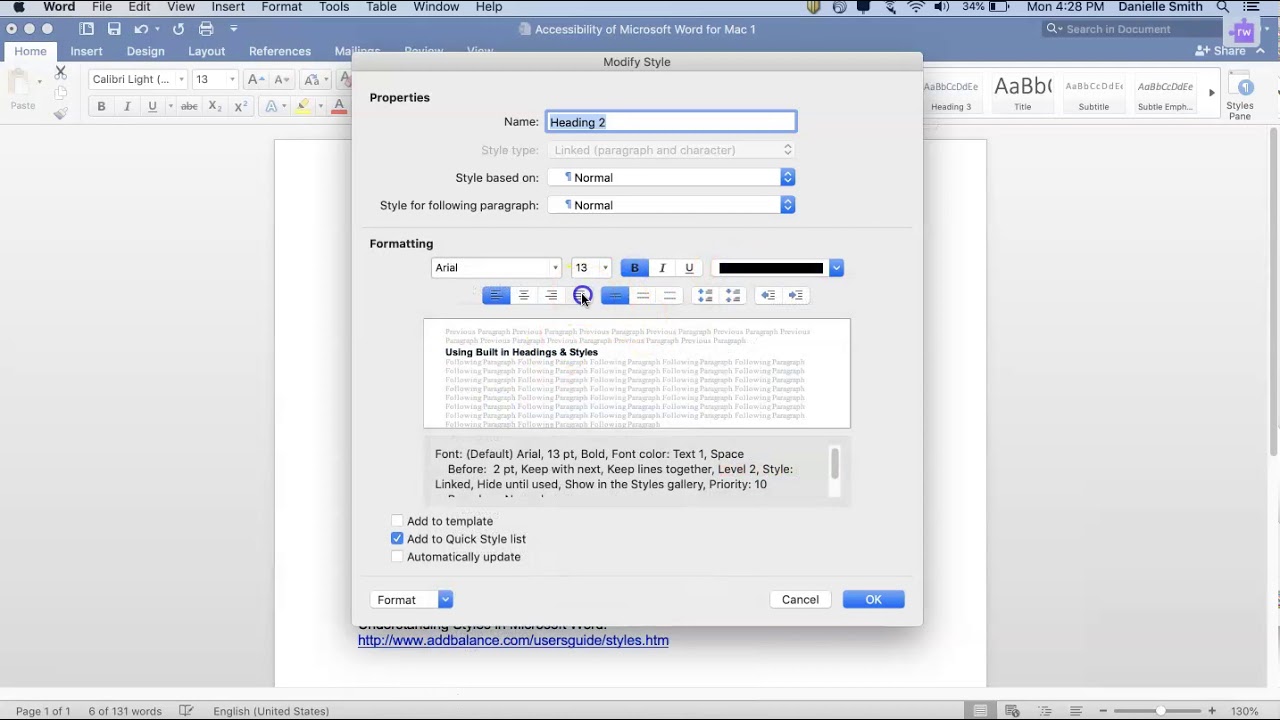This screenshot has height=720, width=1280.
Task: Click the Print icon in title bar
Action: tap(206, 29)
